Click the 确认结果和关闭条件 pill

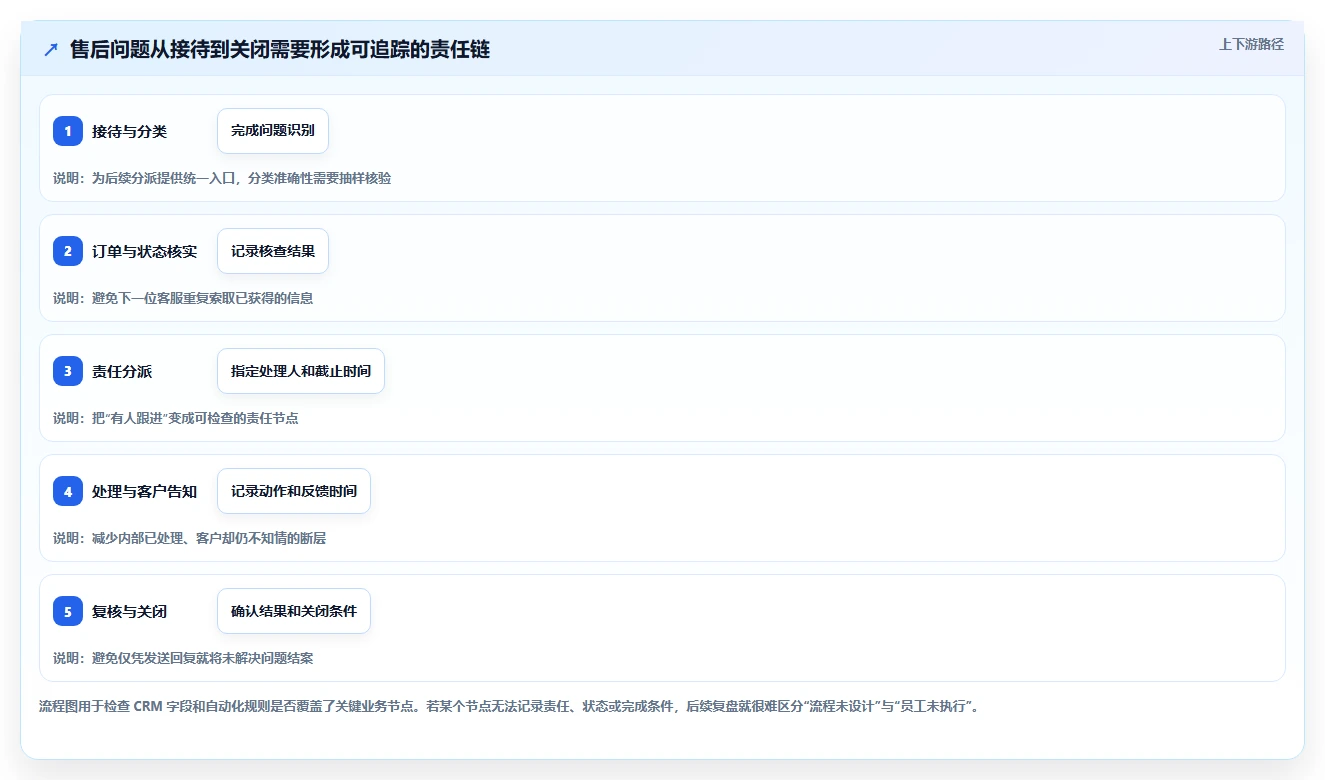pyautogui.click(x=294, y=611)
